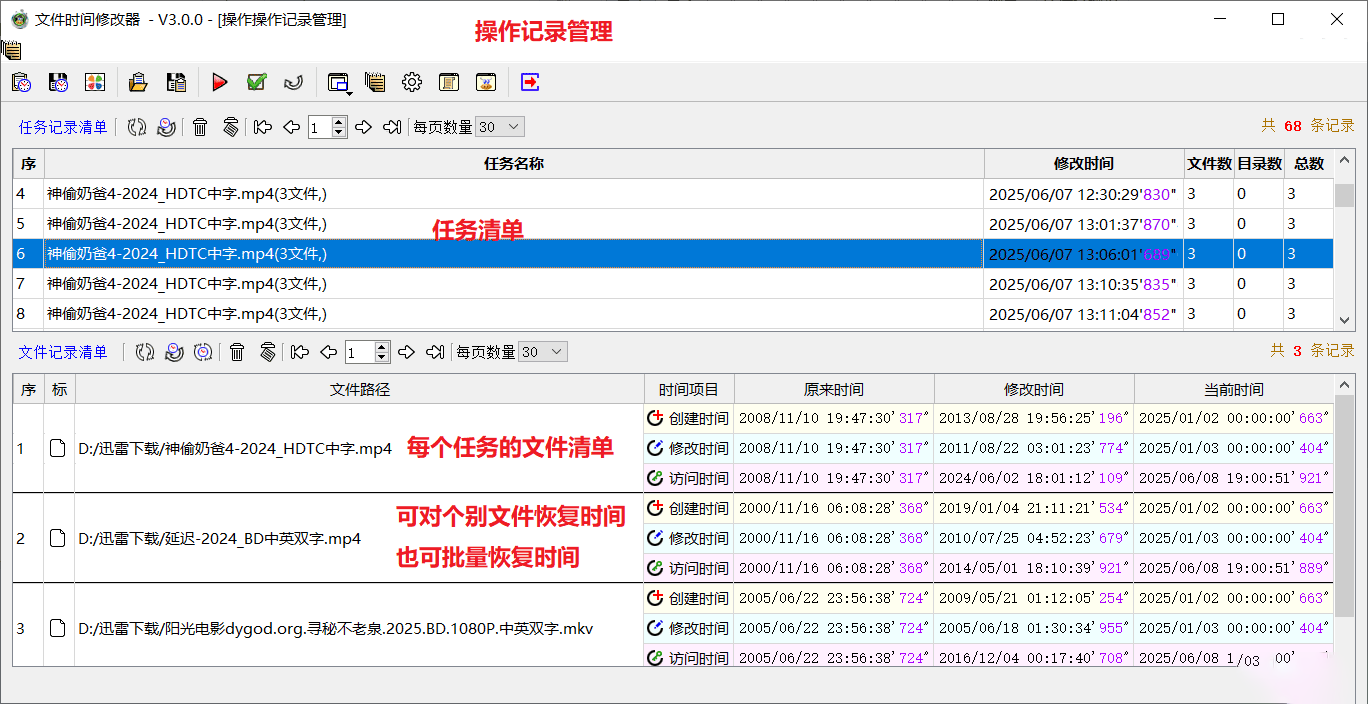Click original time 2005/06/22 23:56:38 in 修改时间 row
Viewport: 1368px width, 704px height.
pyautogui.click(x=832, y=629)
